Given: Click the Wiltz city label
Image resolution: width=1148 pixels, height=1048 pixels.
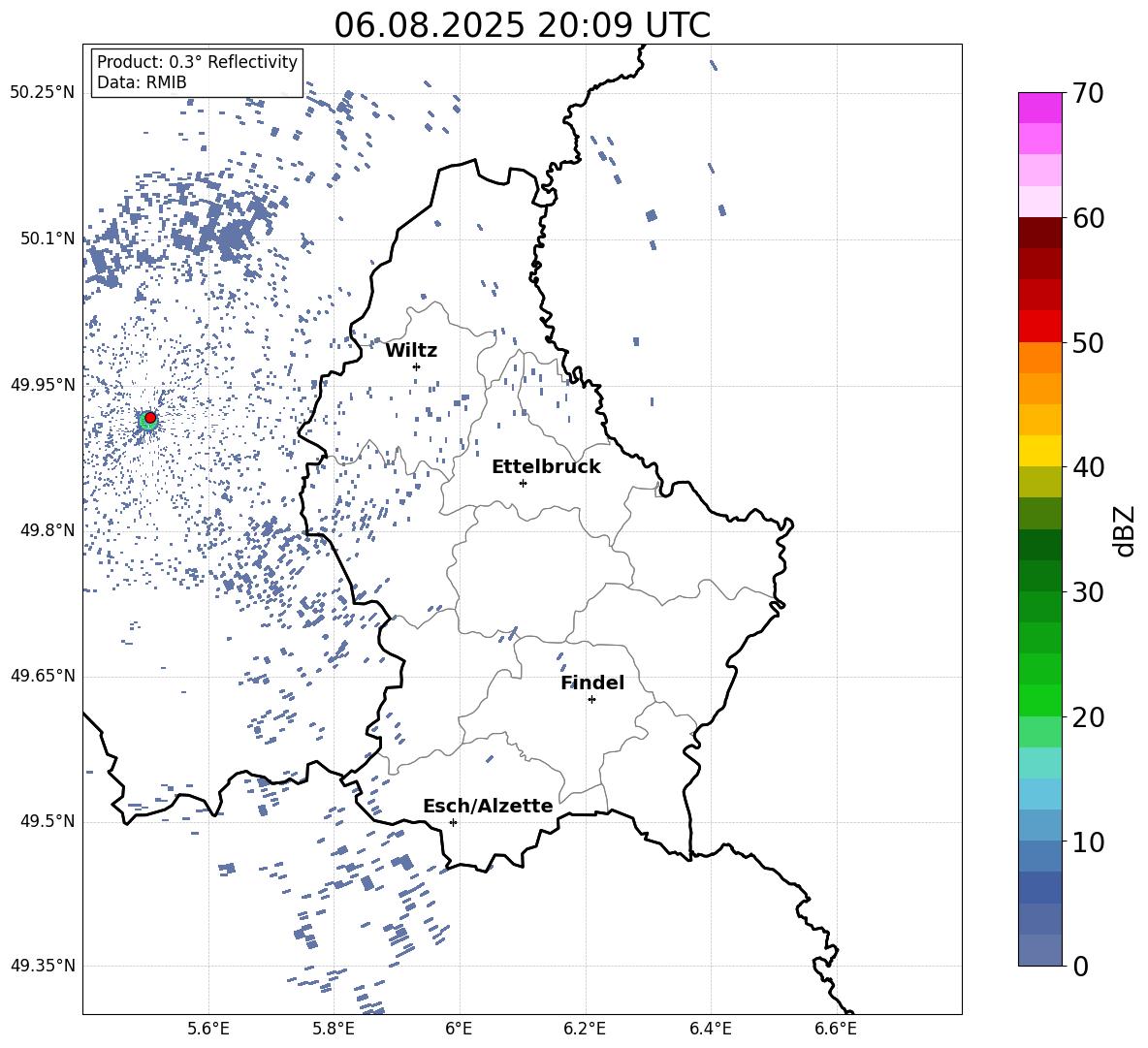Looking at the screenshot, I should [411, 351].
